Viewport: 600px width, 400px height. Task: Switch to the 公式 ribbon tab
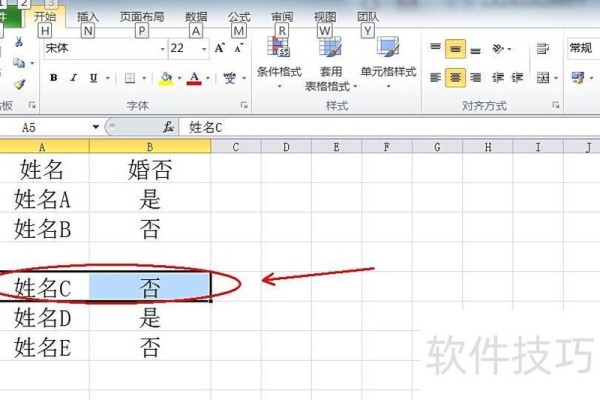coord(239,17)
